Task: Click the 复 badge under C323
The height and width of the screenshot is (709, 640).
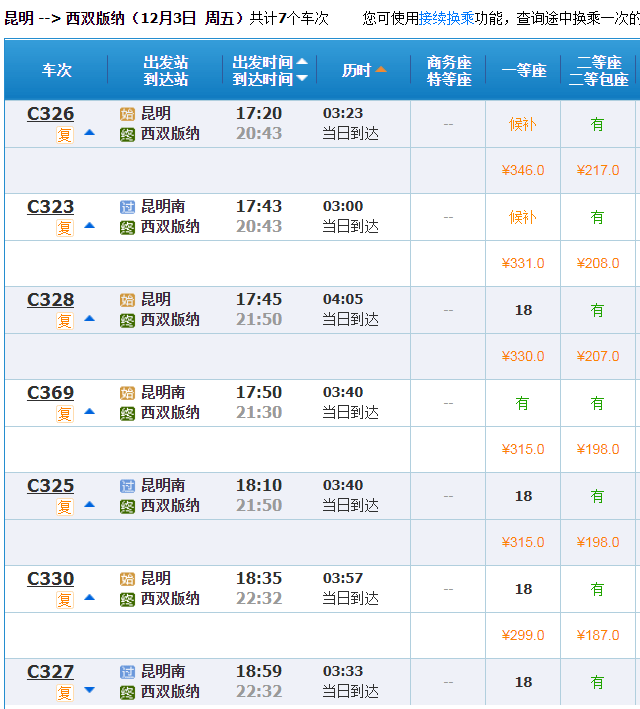Action: (65, 228)
